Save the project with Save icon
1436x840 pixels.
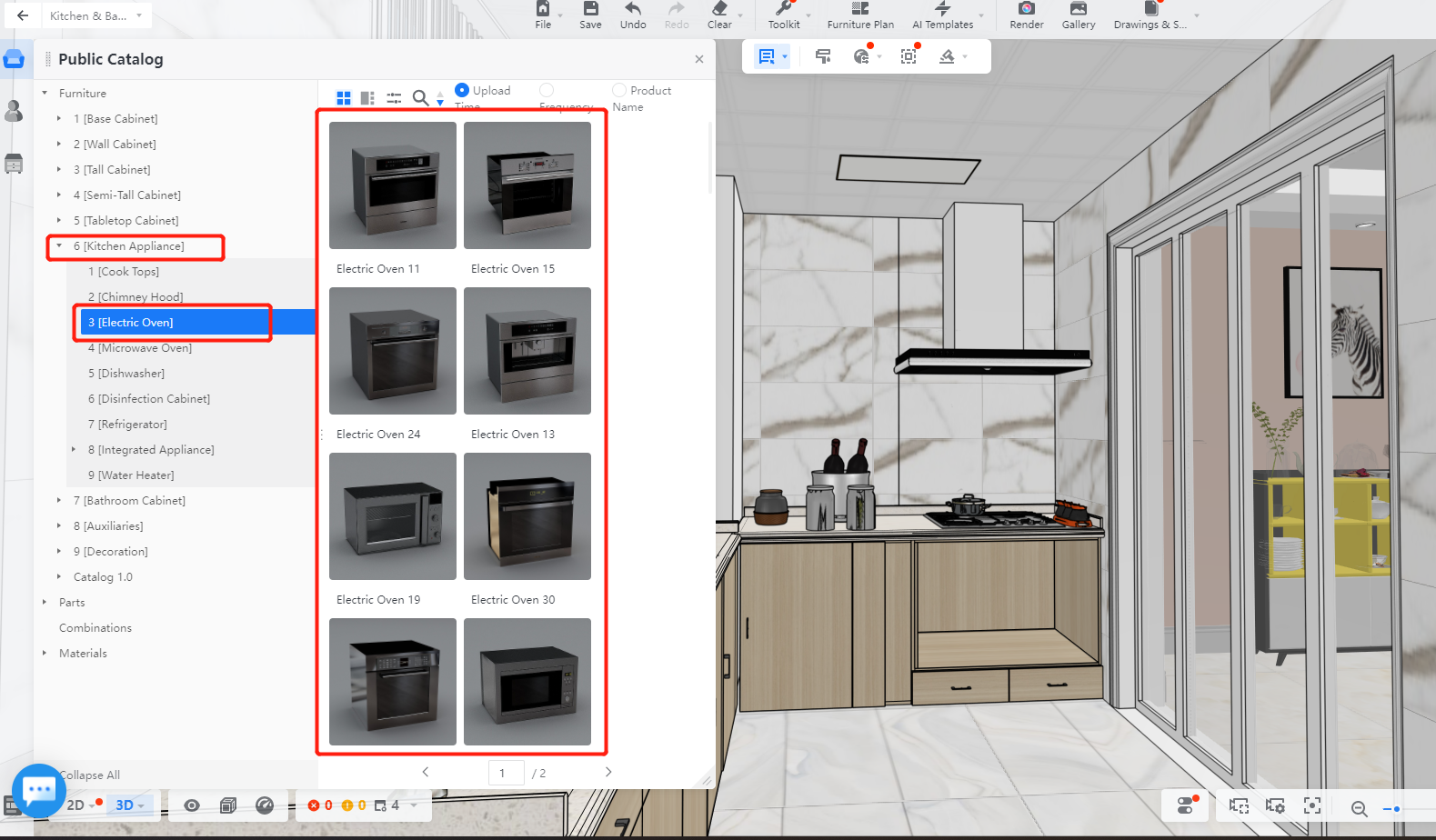(x=590, y=10)
